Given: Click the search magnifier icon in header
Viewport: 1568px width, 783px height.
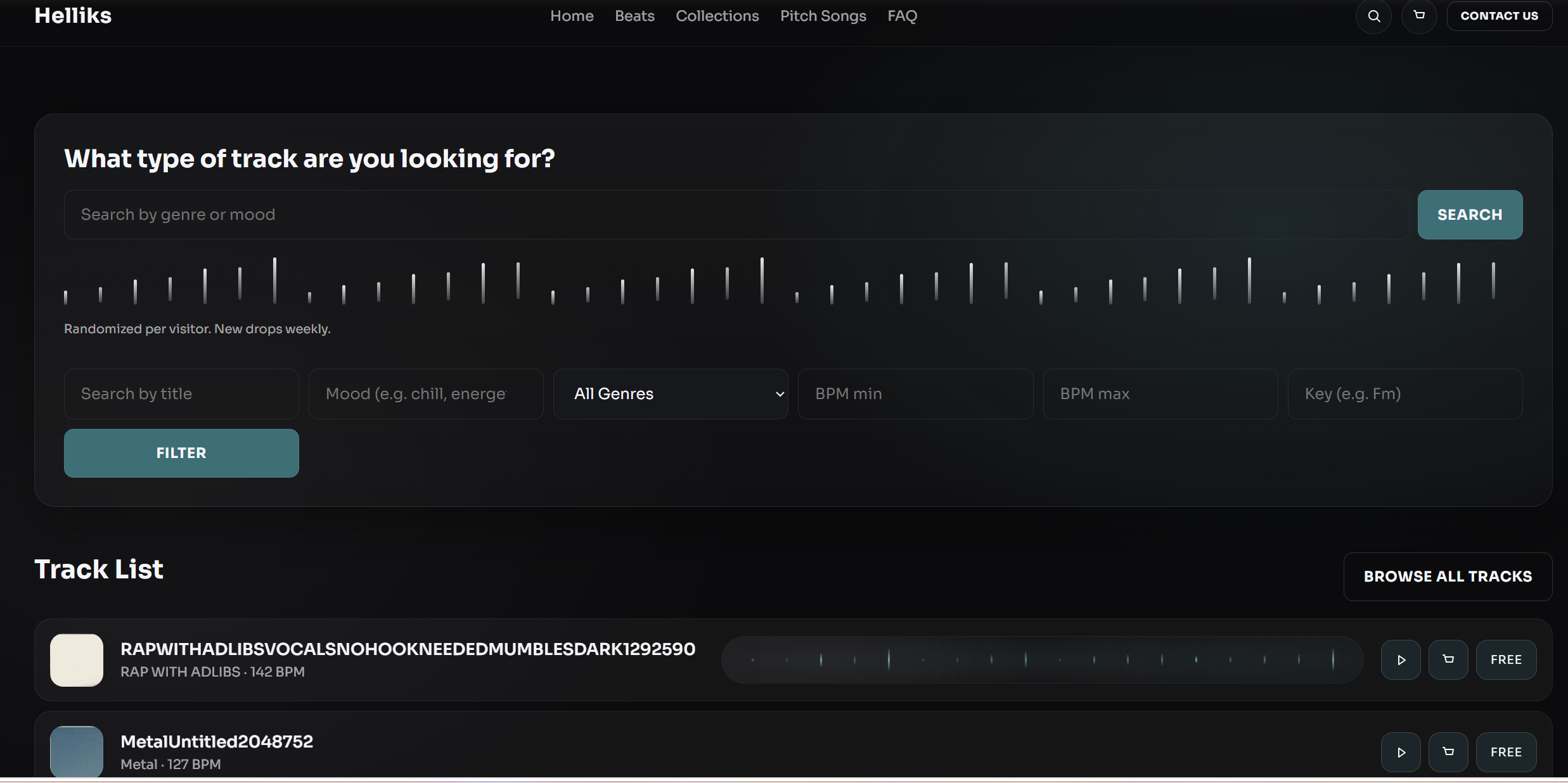Looking at the screenshot, I should point(1373,16).
